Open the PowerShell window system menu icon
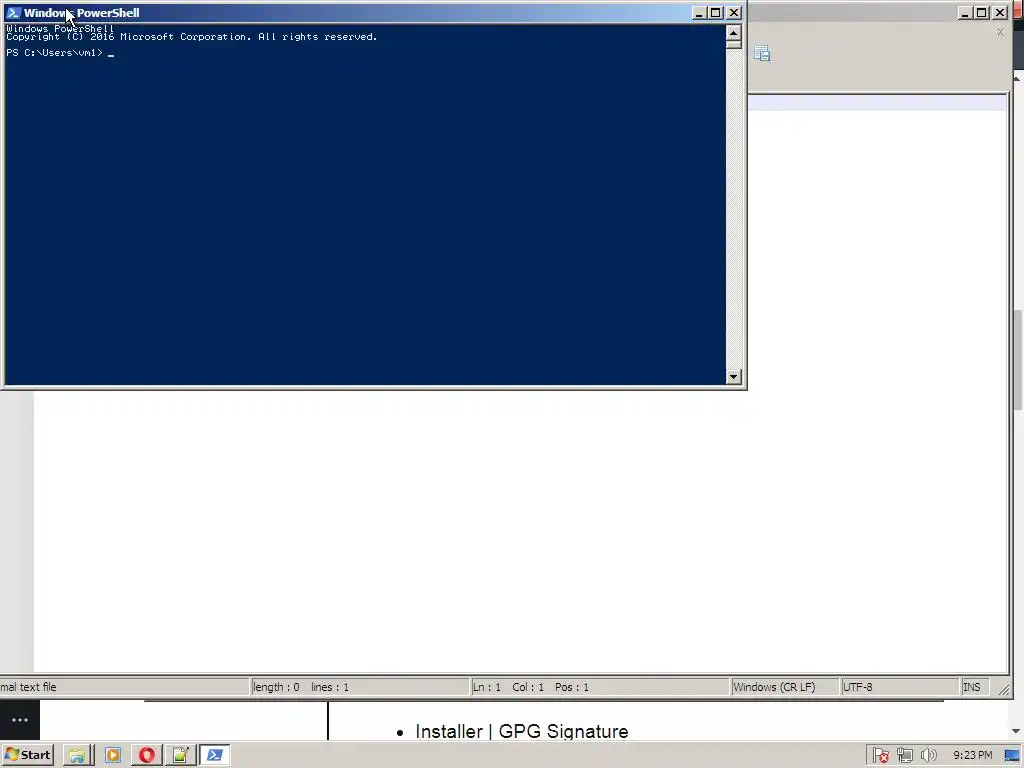Viewport: 1024px width, 768px height. (13, 12)
